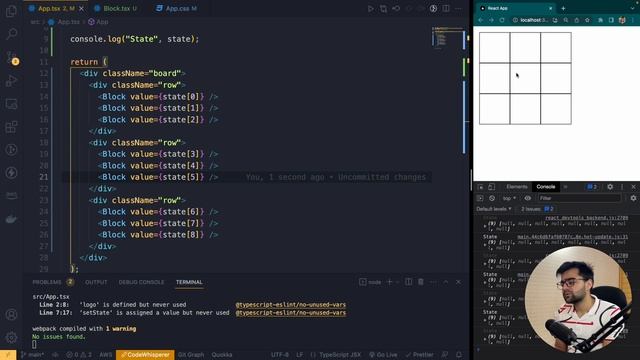
Task: Open DevTools settings gear
Action: [610, 187]
